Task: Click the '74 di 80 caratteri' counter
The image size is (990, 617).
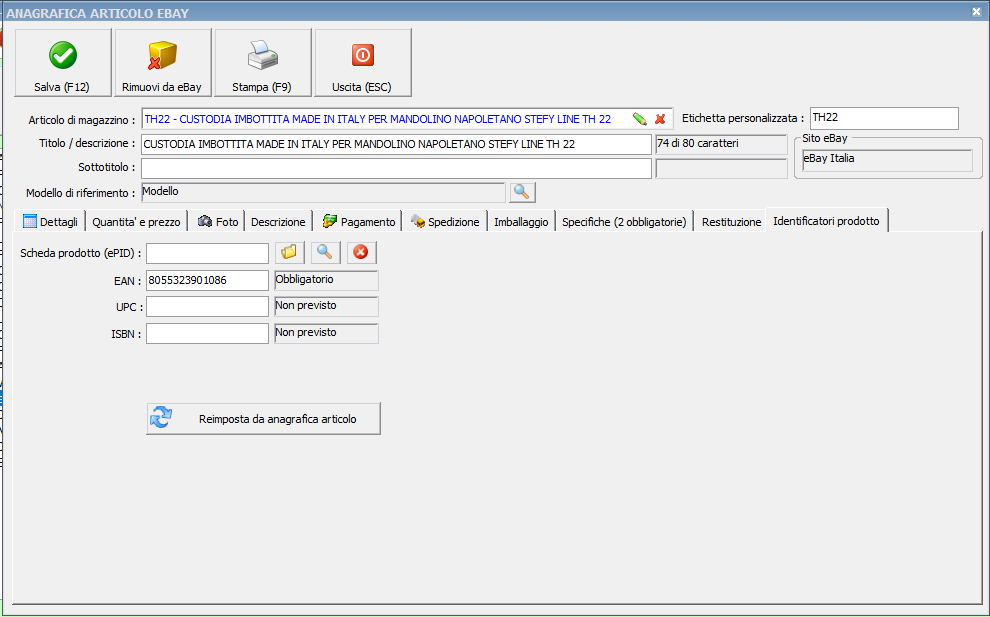Action: pos(722,145)
